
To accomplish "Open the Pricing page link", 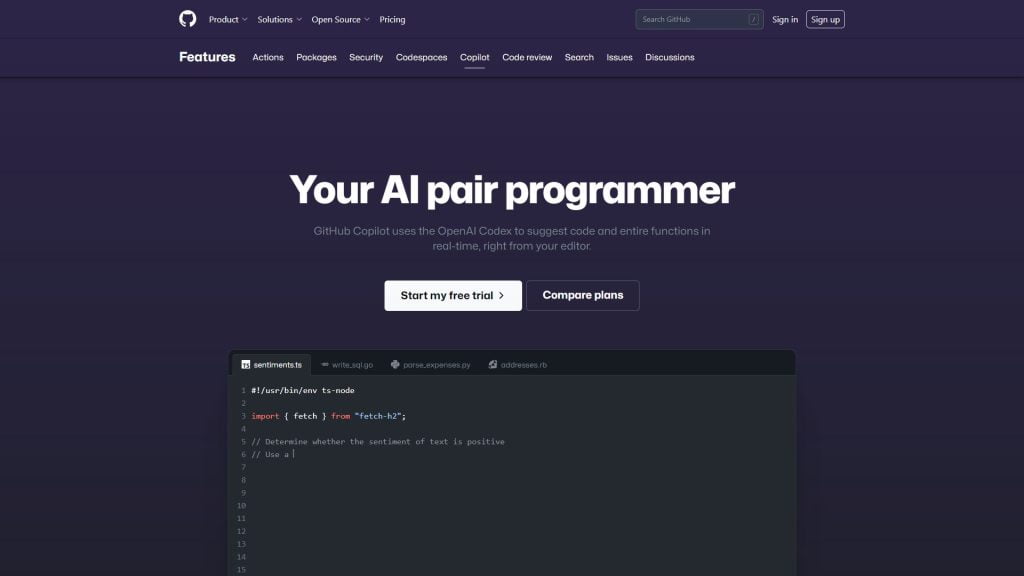I will pos(392,19).
